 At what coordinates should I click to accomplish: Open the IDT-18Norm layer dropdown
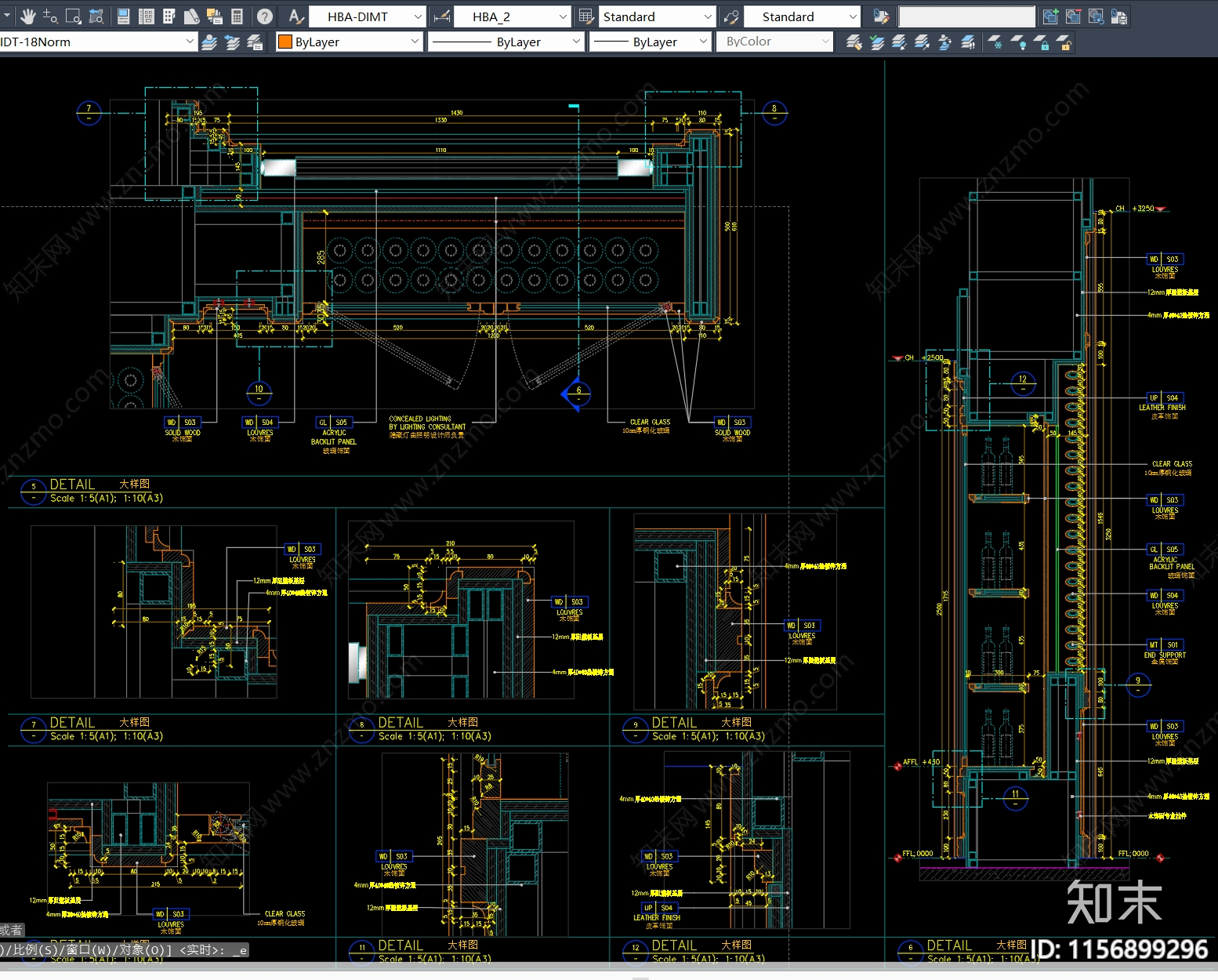coord(98,42)
